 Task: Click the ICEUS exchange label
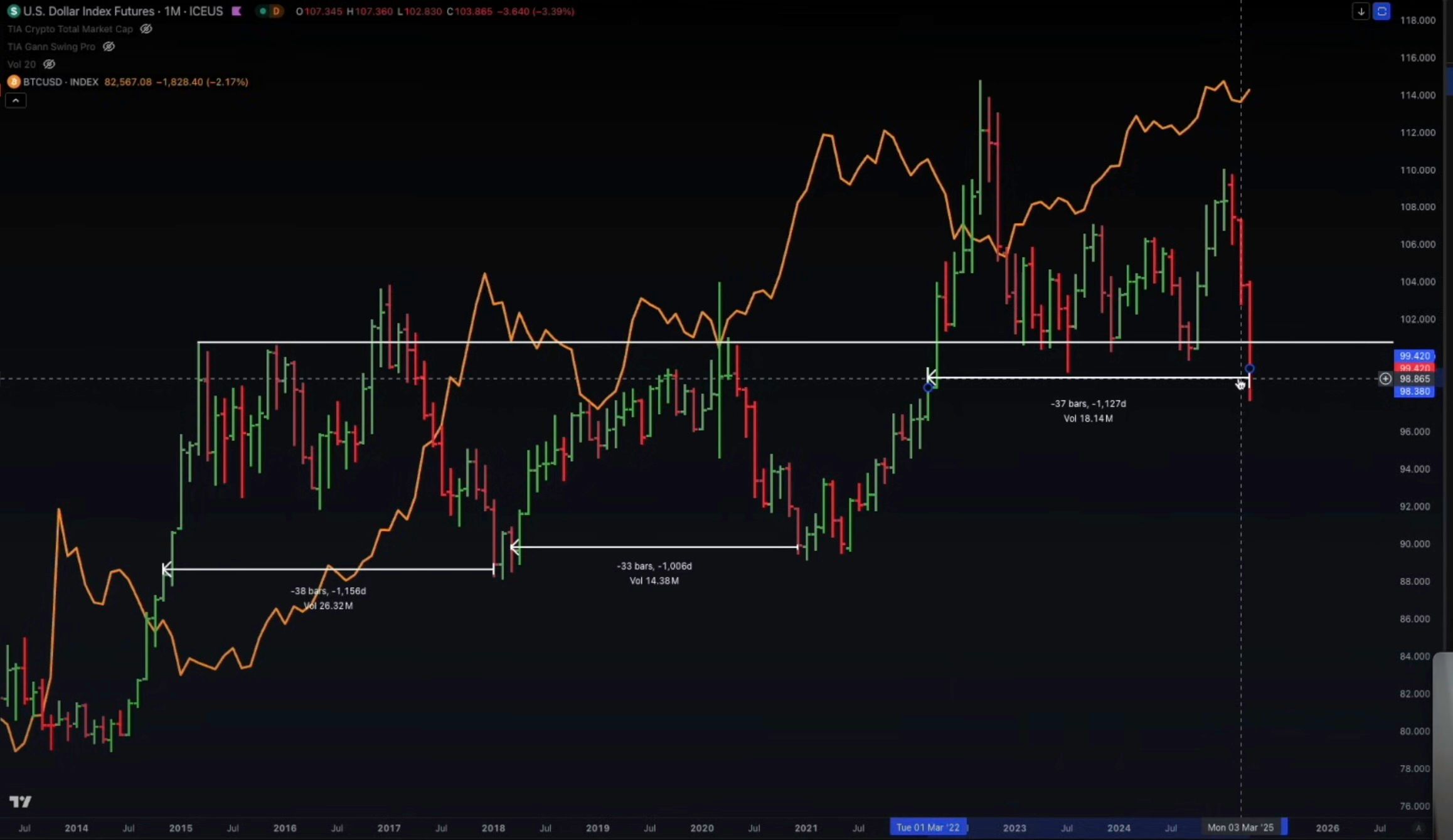coord(205,11)
